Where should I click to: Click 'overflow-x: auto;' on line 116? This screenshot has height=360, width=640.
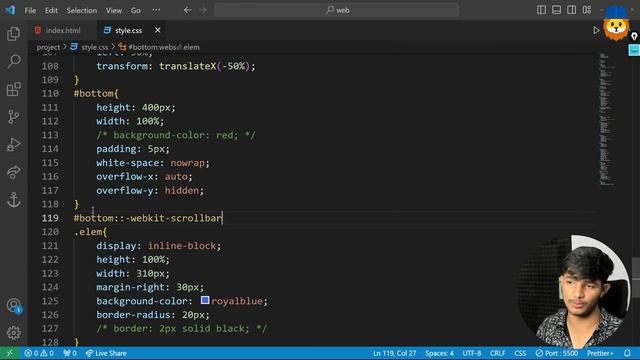click(x=144, y=176)
